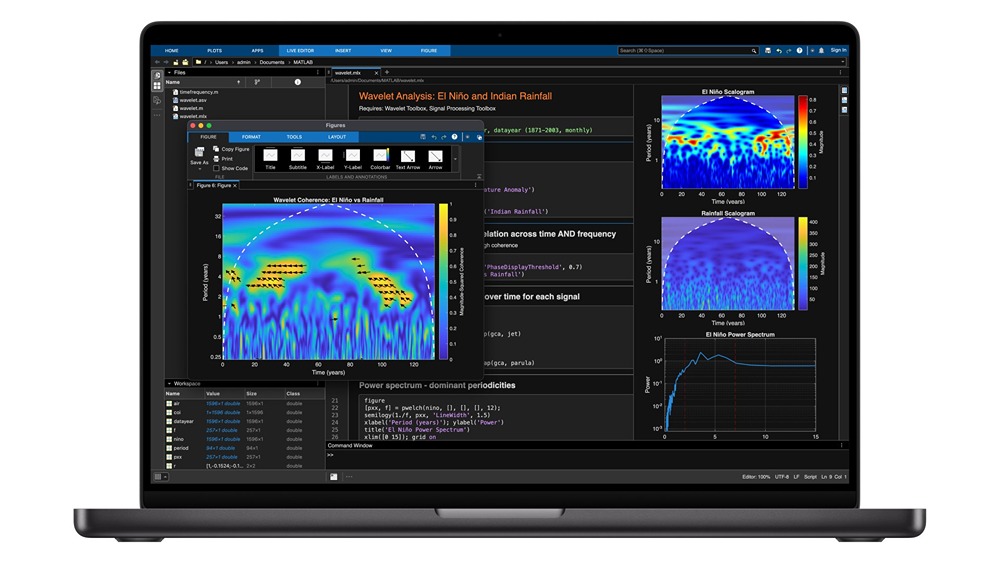Click the save icon in Figures ribbon
Image resolution: width=1000 pixels, height=563 pixels.
[x=423, y=137]
